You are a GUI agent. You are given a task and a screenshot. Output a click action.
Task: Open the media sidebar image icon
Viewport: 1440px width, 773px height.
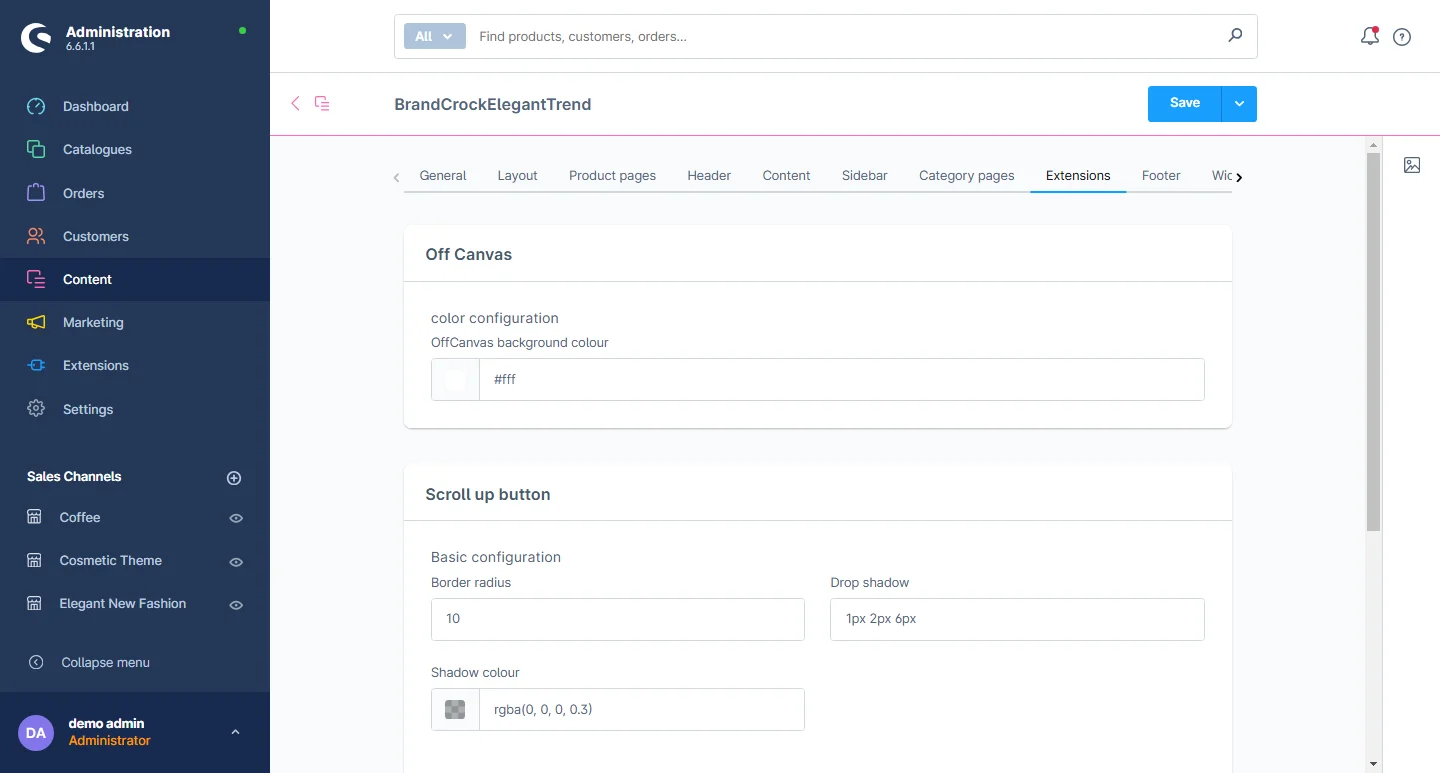1412,165
